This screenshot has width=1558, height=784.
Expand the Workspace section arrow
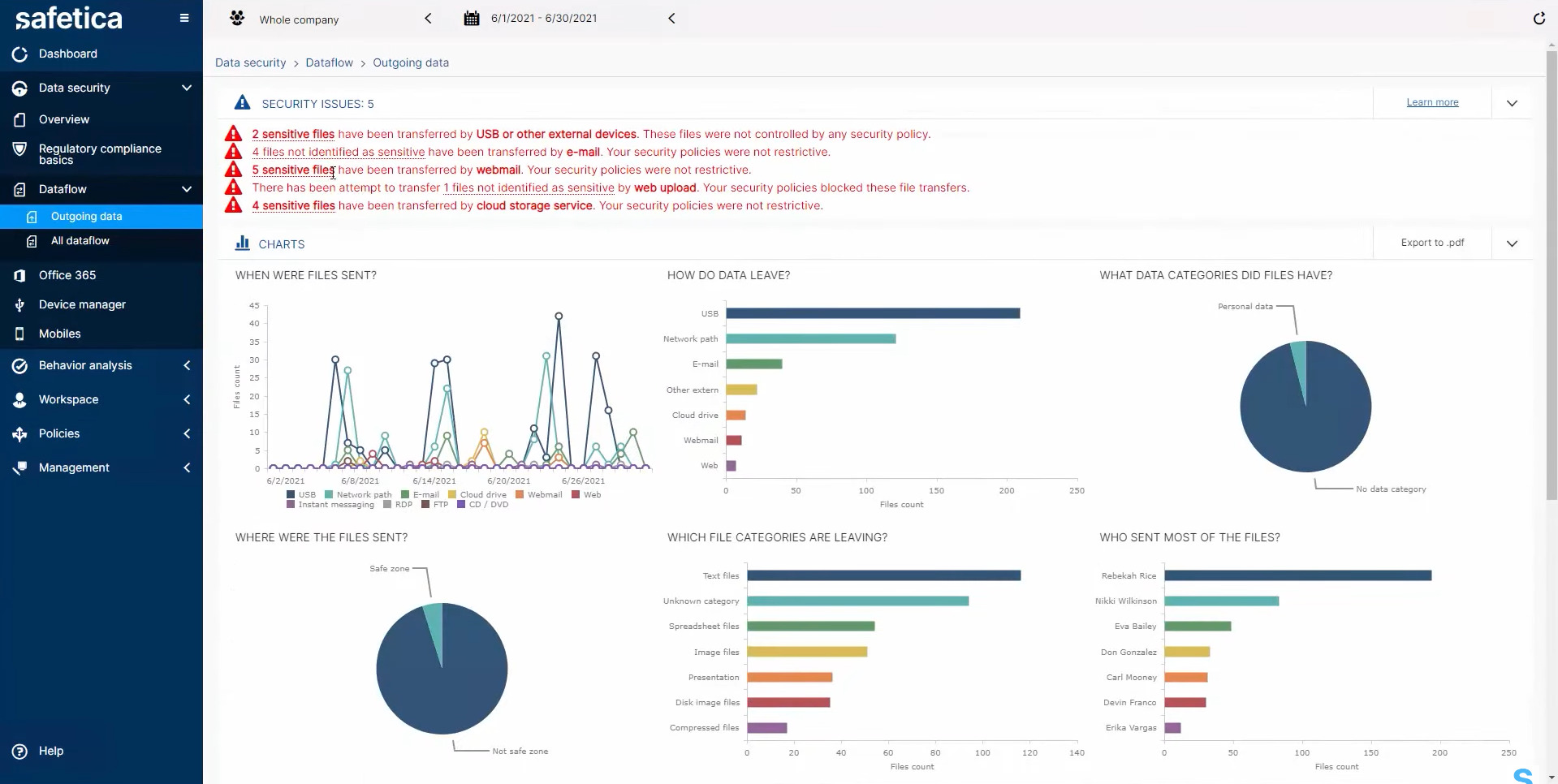point(187,399)
